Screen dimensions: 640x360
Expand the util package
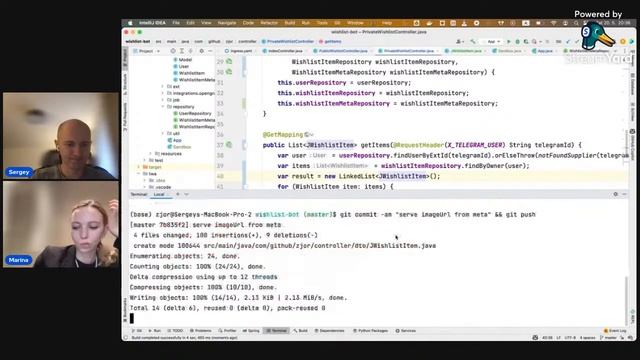[162, 133]
